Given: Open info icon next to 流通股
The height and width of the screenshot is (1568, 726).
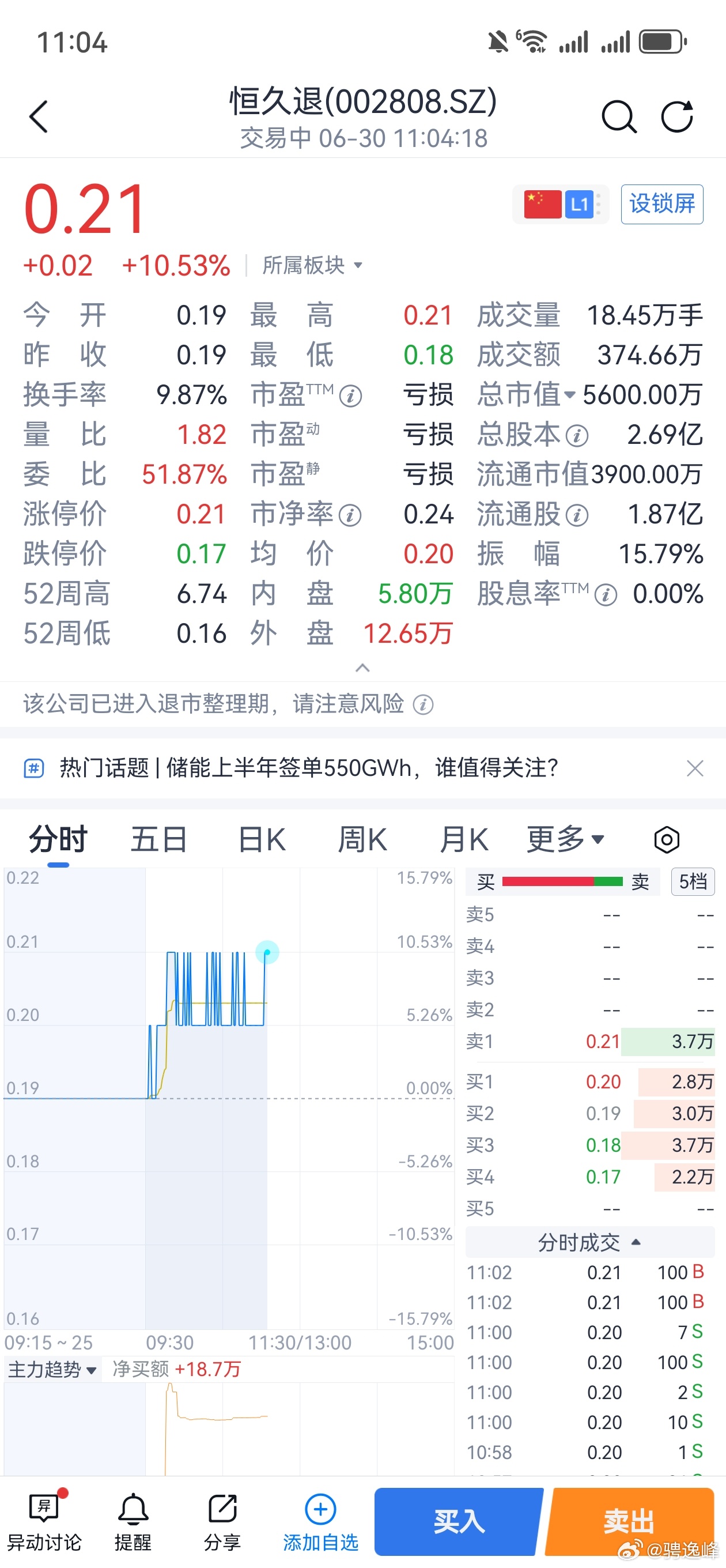Looking at the screenshot, I should click(x=577, y=515).
